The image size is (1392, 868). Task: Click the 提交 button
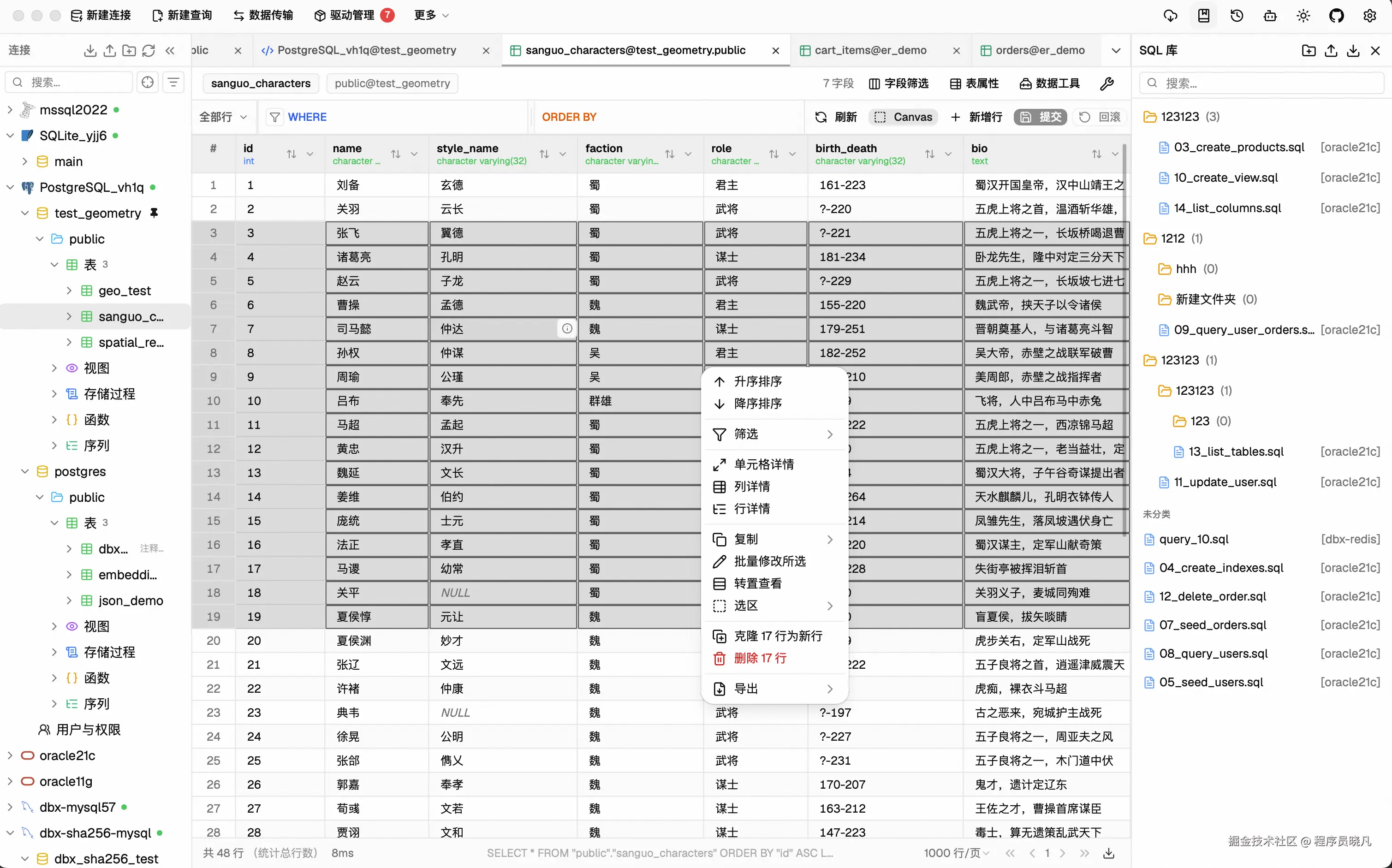click(x=1040, y=117)
